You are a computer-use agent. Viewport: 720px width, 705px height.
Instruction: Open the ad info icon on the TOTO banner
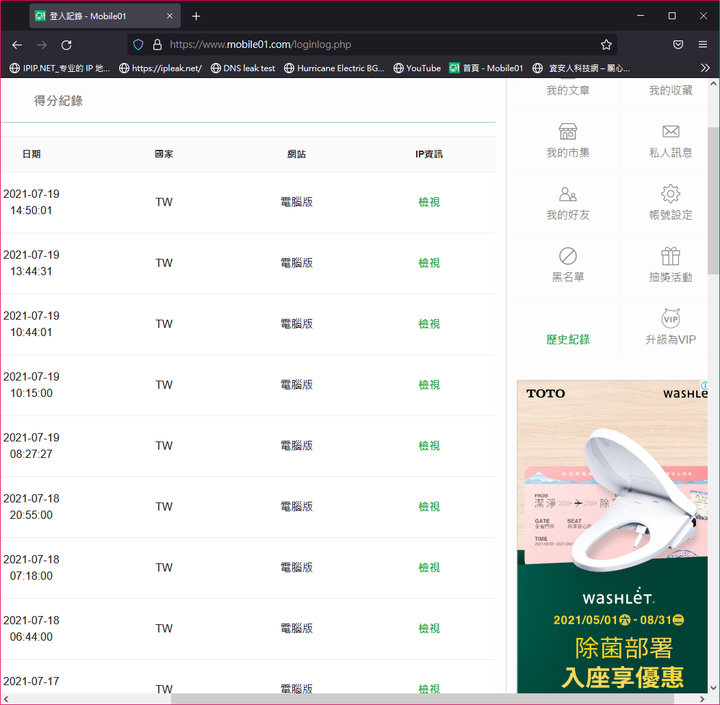pos(704,385)
